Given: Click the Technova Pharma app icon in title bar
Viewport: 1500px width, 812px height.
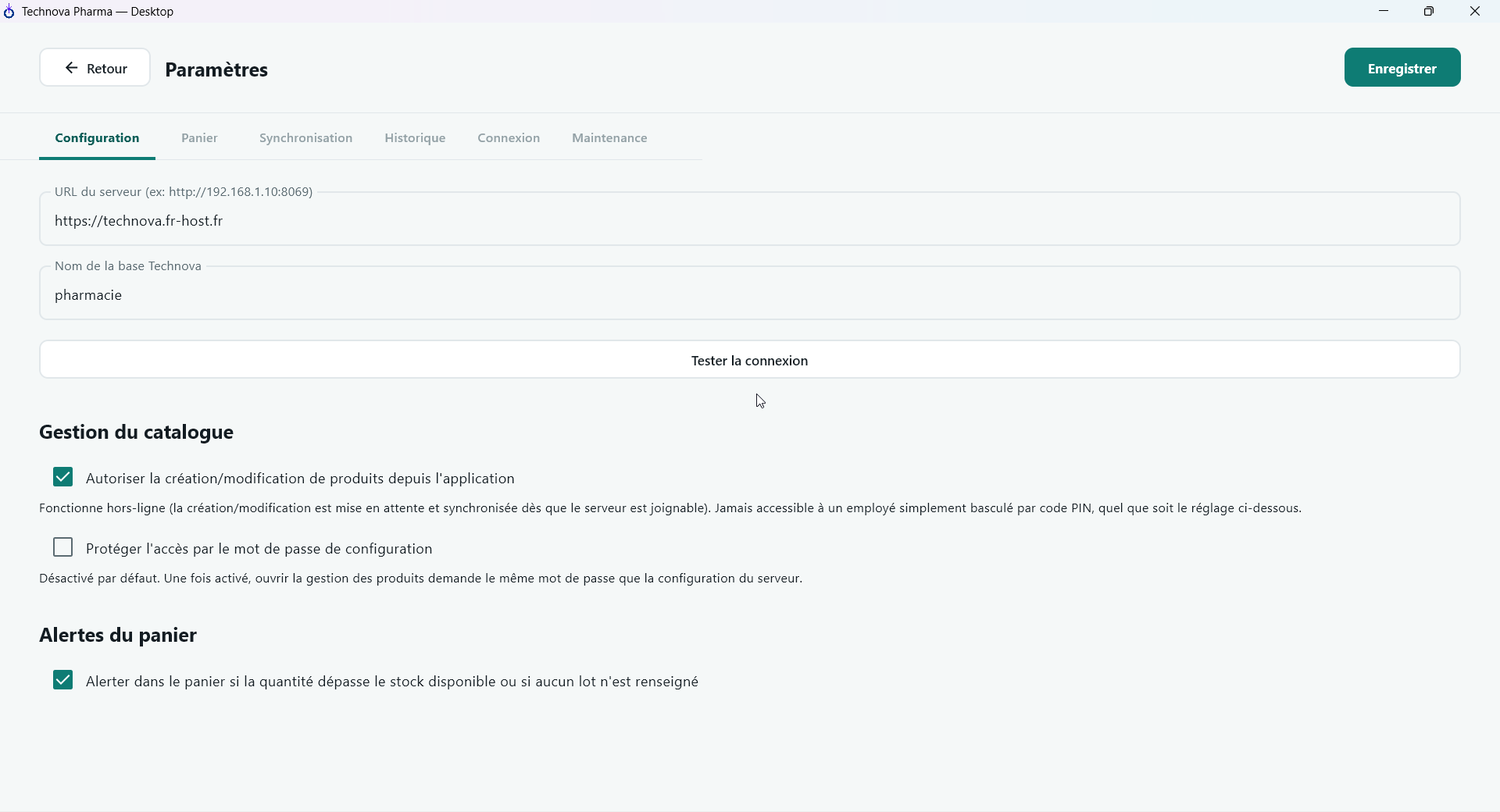Looking at the screenshot, I should 9,12.
